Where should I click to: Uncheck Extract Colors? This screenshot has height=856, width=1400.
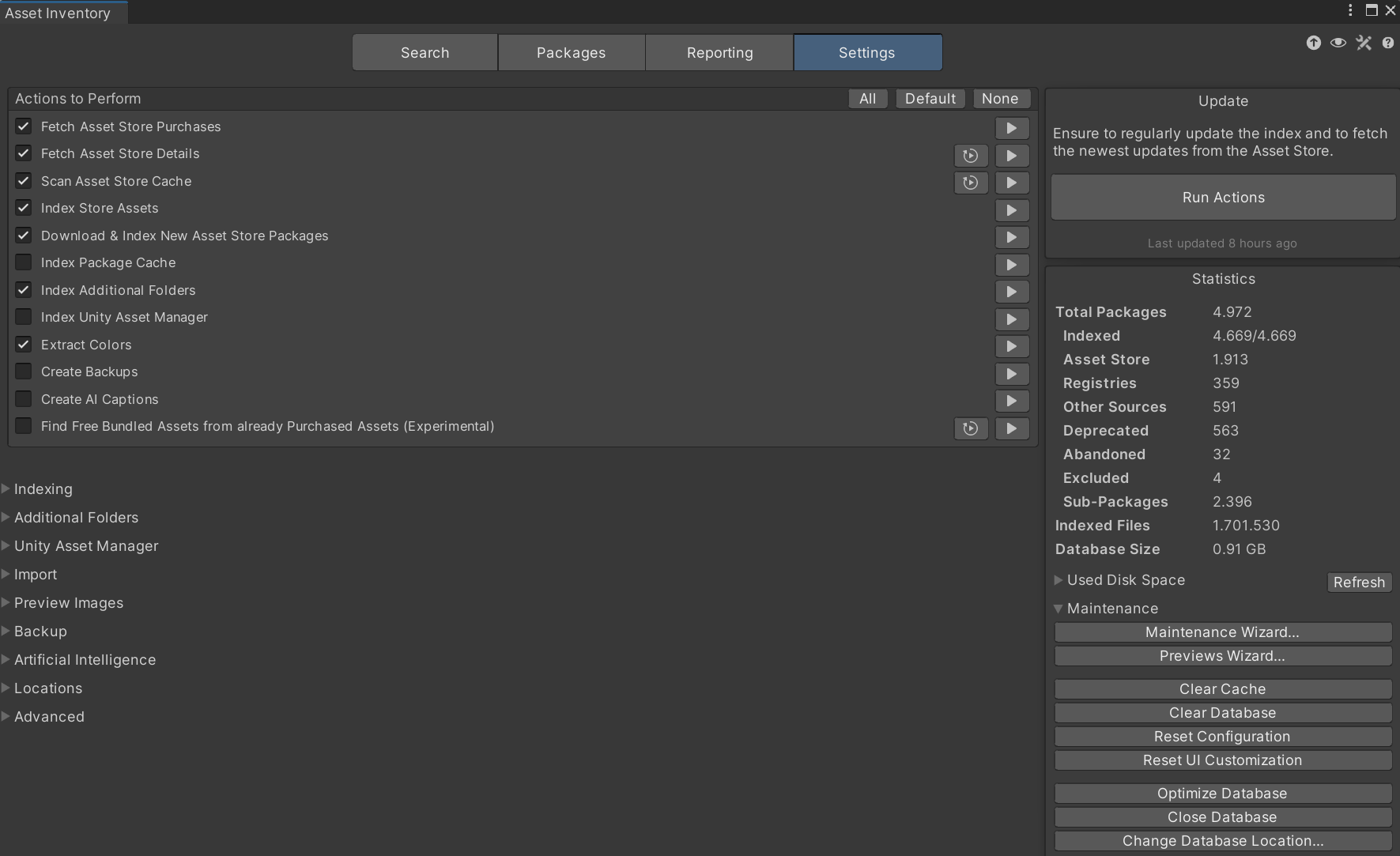[x=24, y=345]
